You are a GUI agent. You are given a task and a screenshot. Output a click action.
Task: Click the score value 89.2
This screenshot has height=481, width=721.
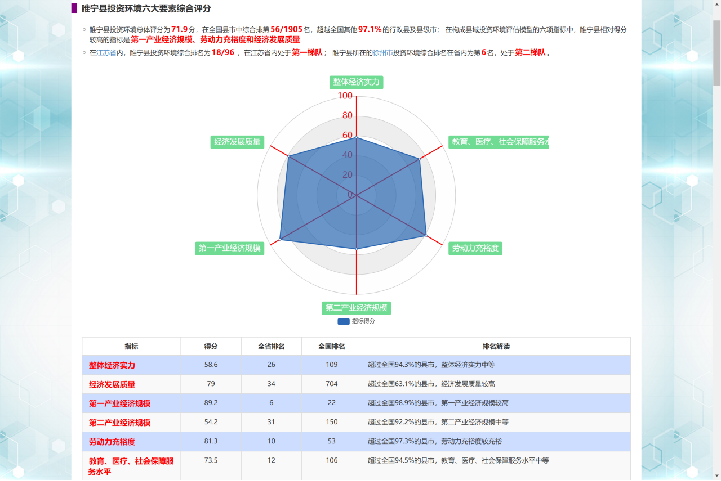[x=211, y=403]
